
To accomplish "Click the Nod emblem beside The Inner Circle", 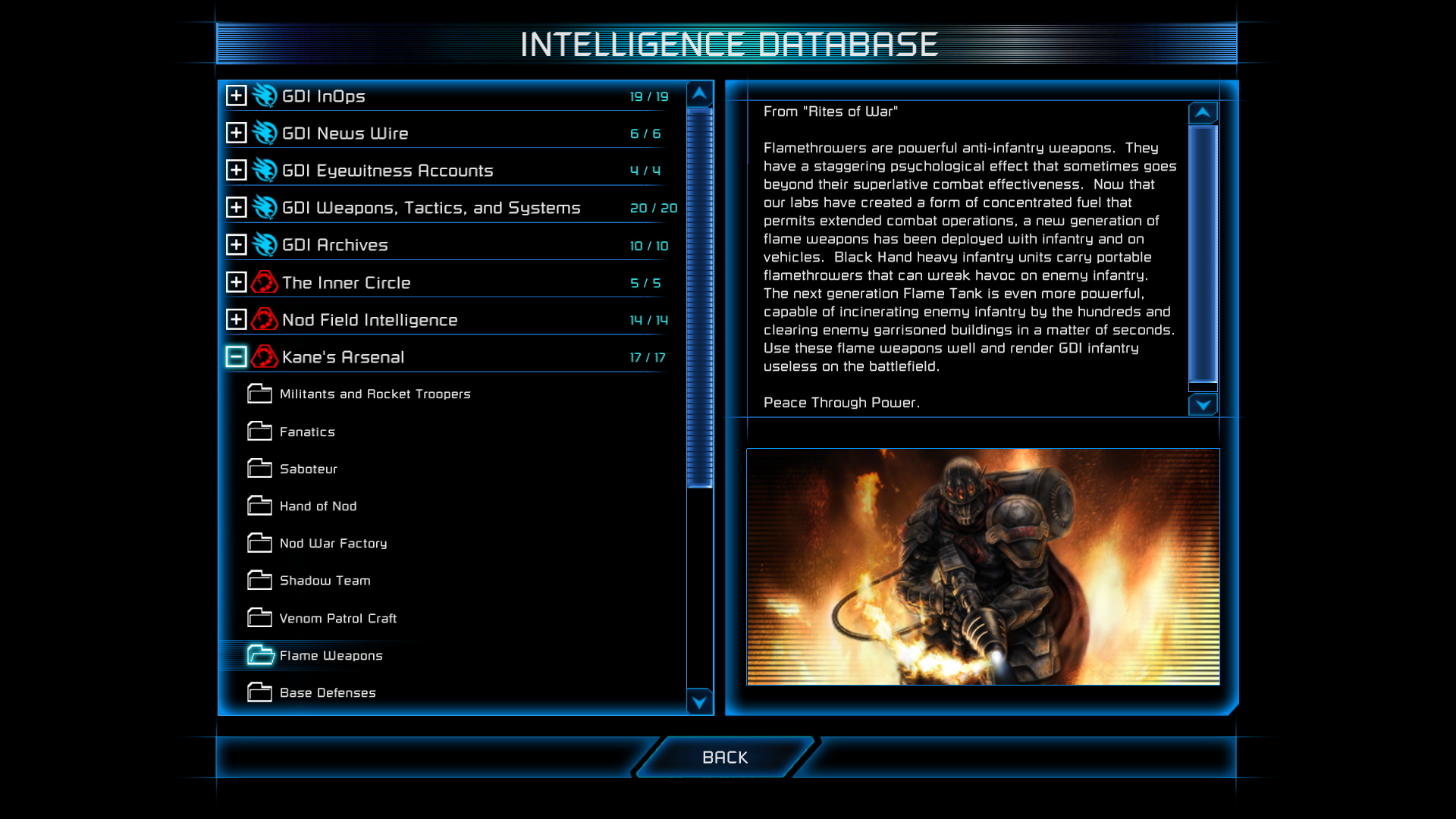I will click(265, 282).
